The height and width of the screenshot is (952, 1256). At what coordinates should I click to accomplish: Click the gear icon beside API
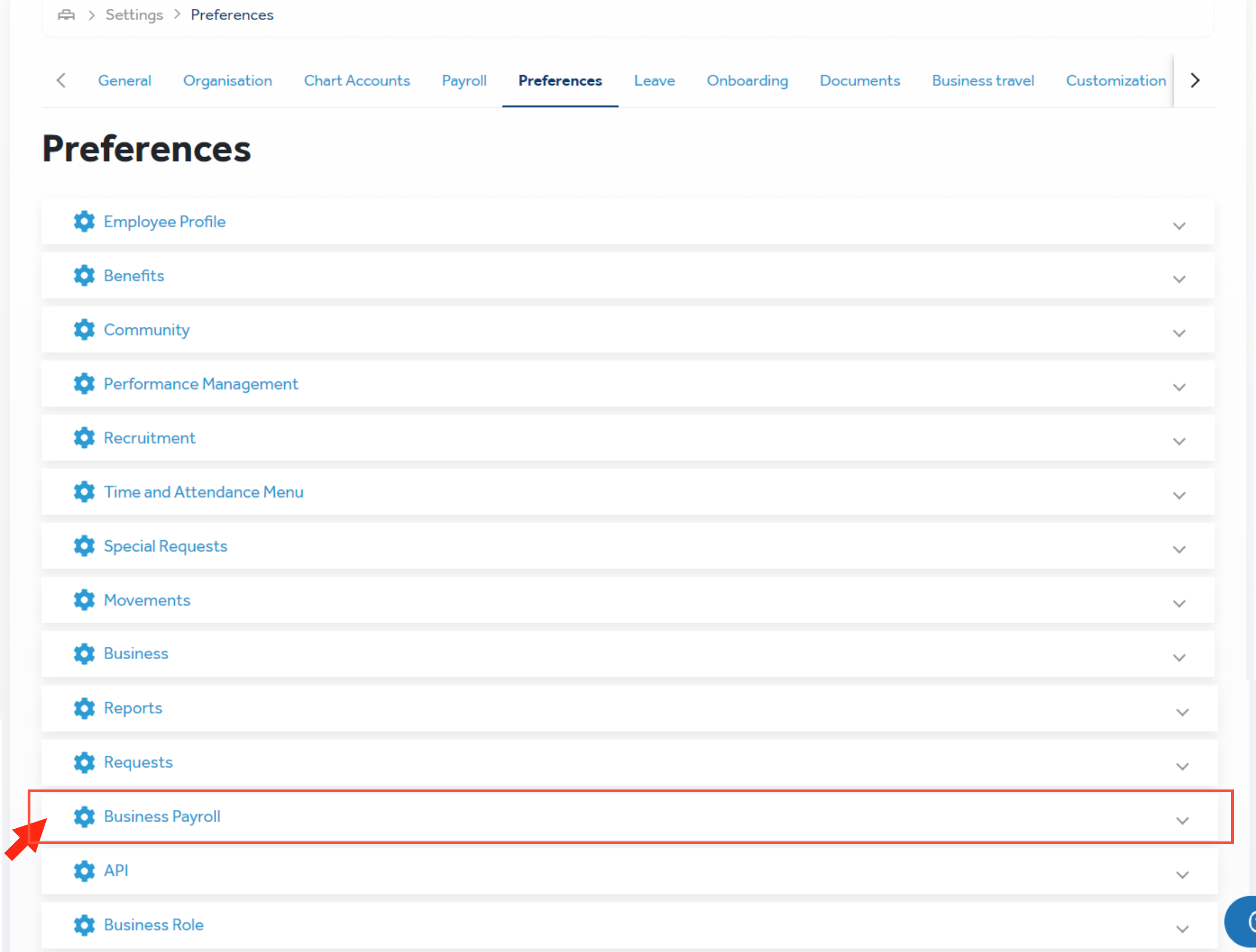pos(84,870)
